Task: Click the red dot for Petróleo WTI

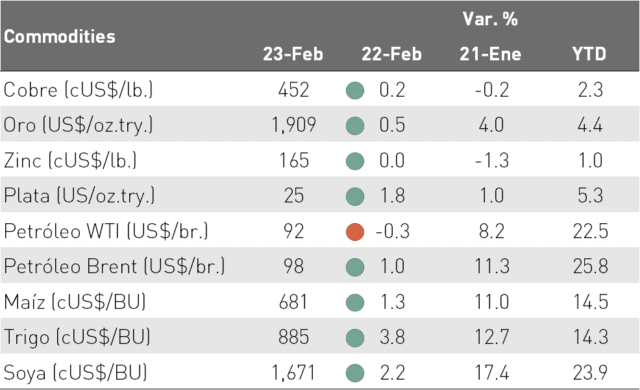Action: coord(355,232)
